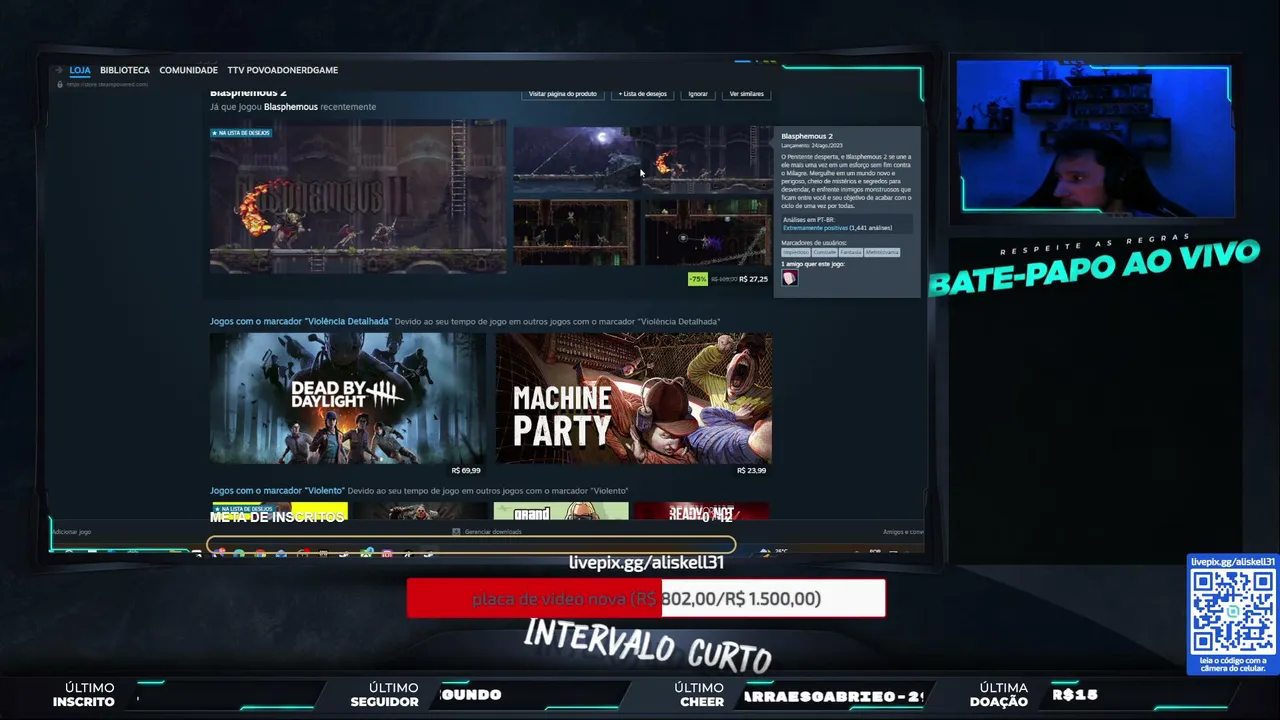Open 'Gerenciar downloads'
The width and height of the screenshot is (1280, 720).
point(493,532)
